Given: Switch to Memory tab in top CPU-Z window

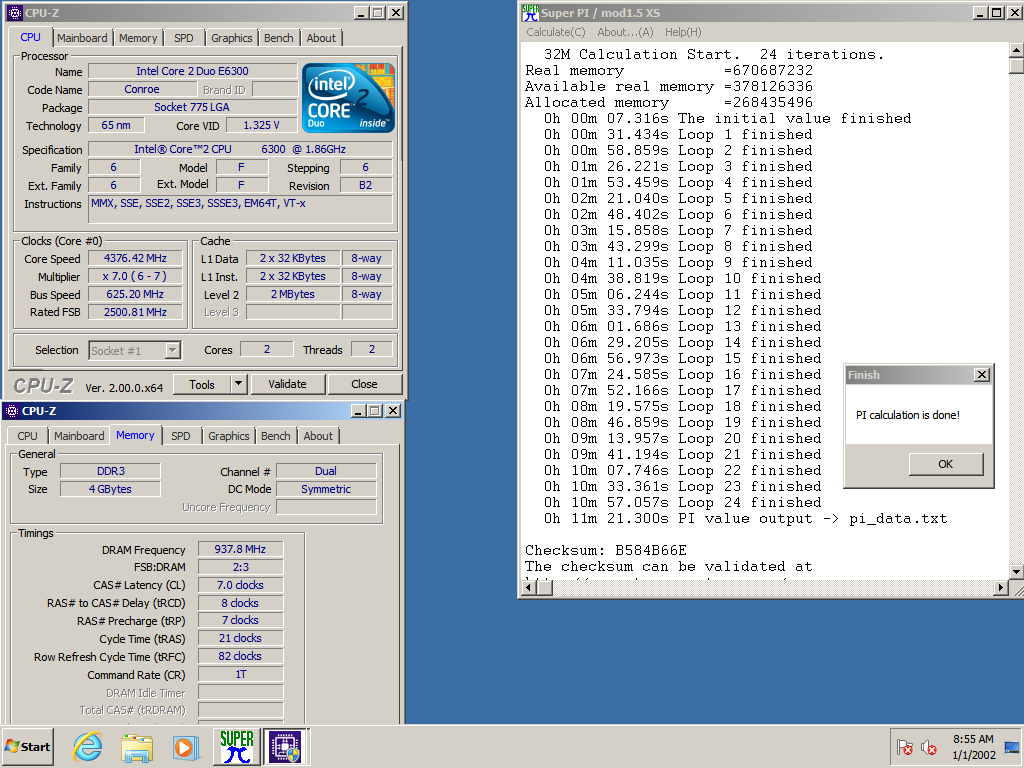Looking at the screenshot, I should click(x=138, y=38).
